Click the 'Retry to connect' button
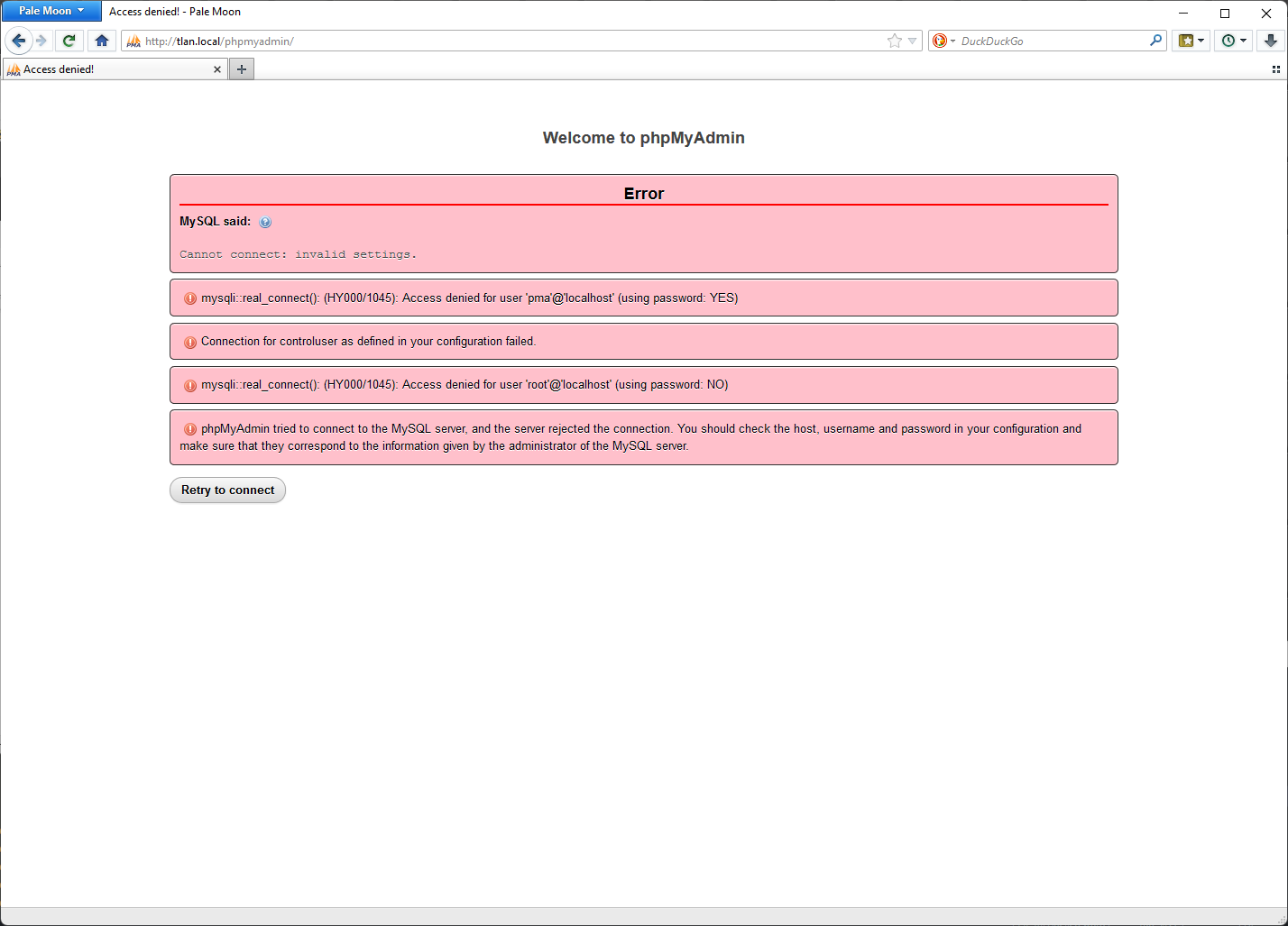 227,491
